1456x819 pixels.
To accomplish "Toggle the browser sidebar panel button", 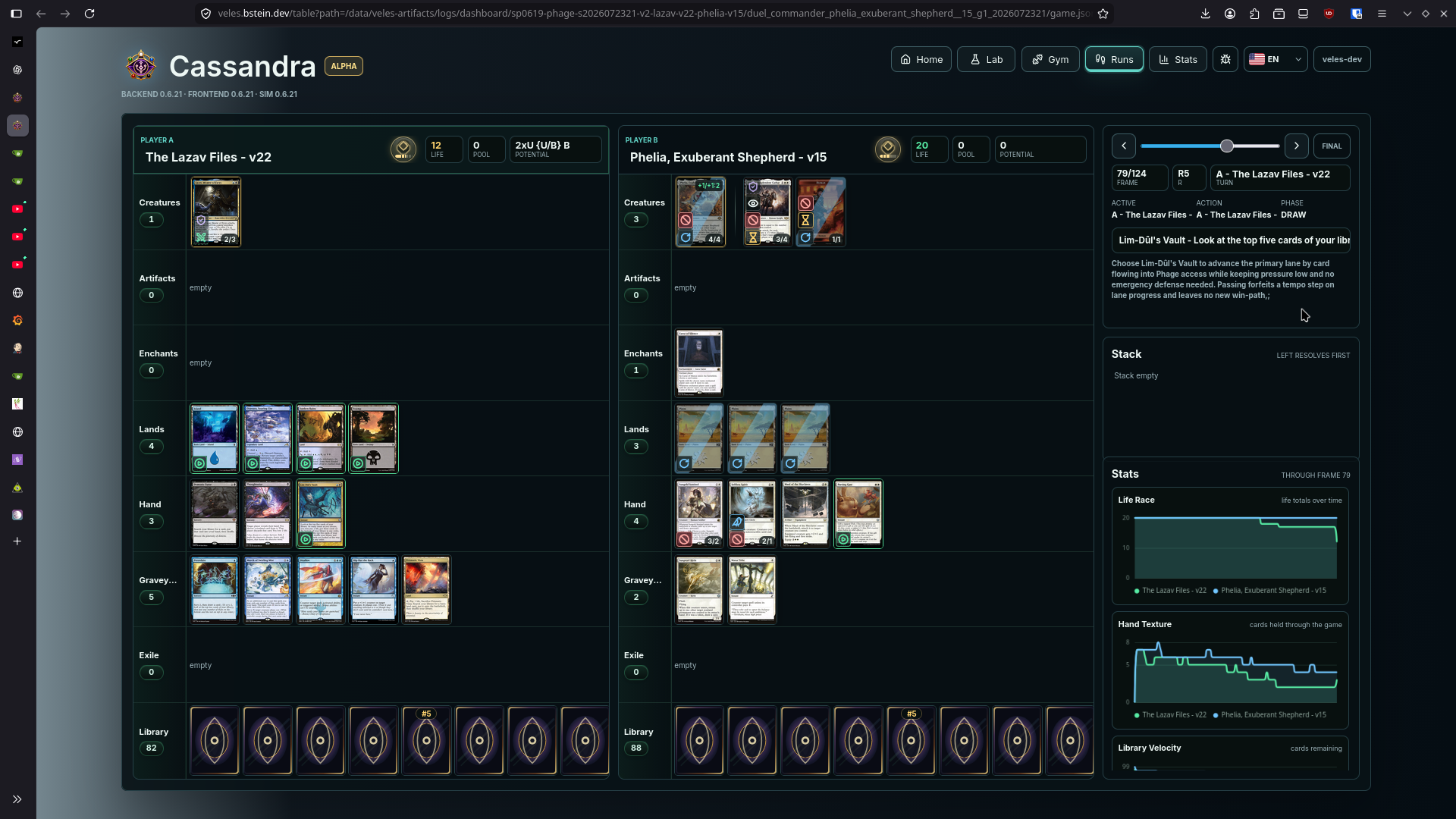I will (17, 14).
